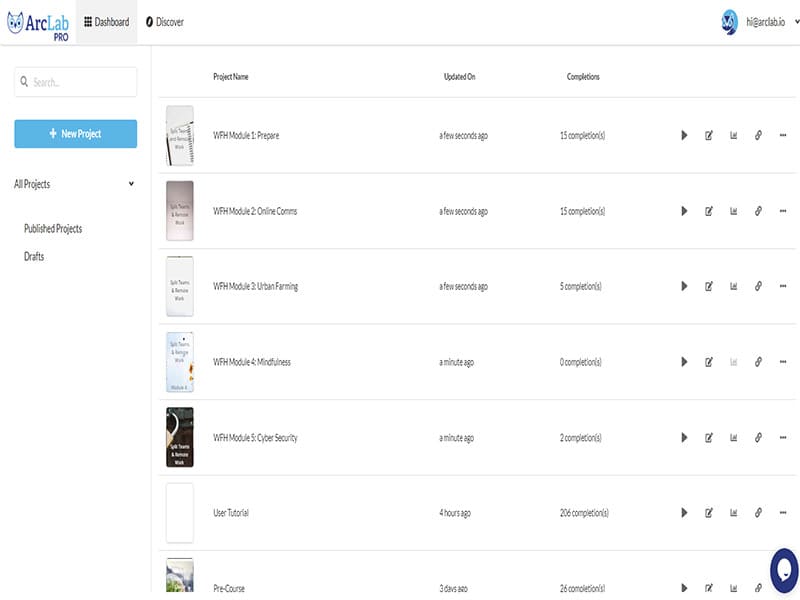View analytics for WFH Module 5: Cyber Security
The image size is (800, 600).
(733, 437)
